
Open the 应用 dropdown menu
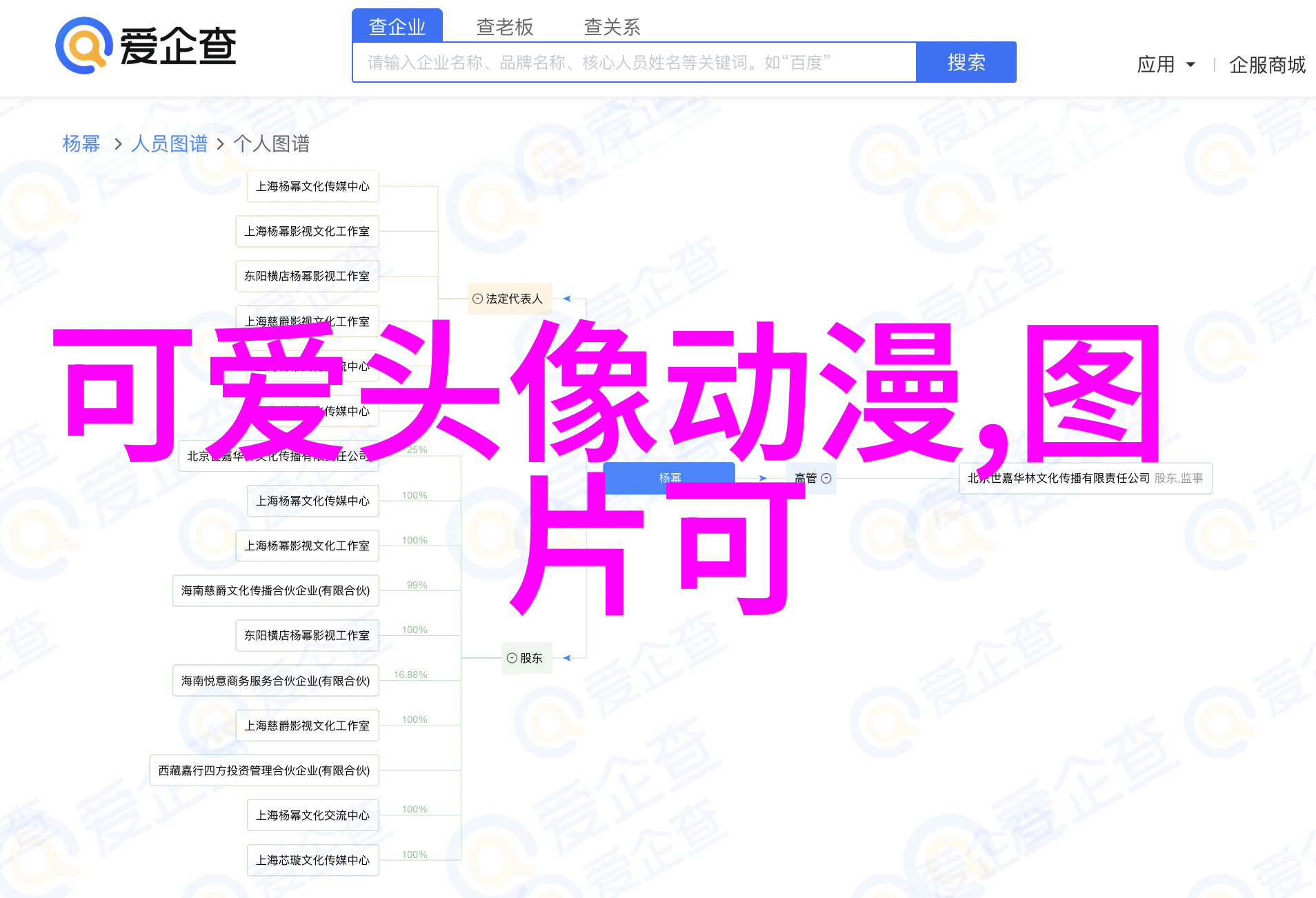(x=1166, y=65)
